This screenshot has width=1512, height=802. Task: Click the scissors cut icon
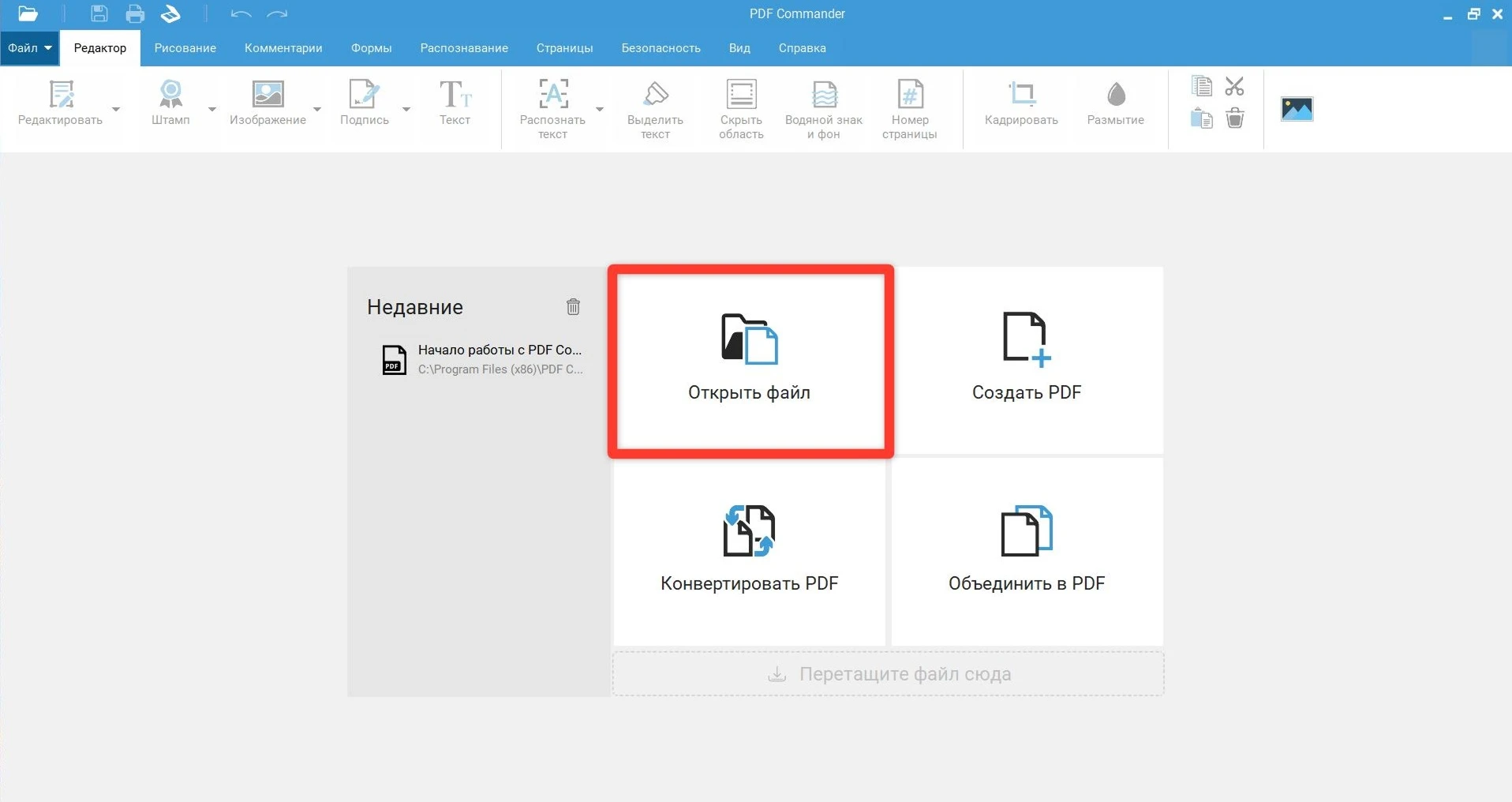(x=1234, y=86)
